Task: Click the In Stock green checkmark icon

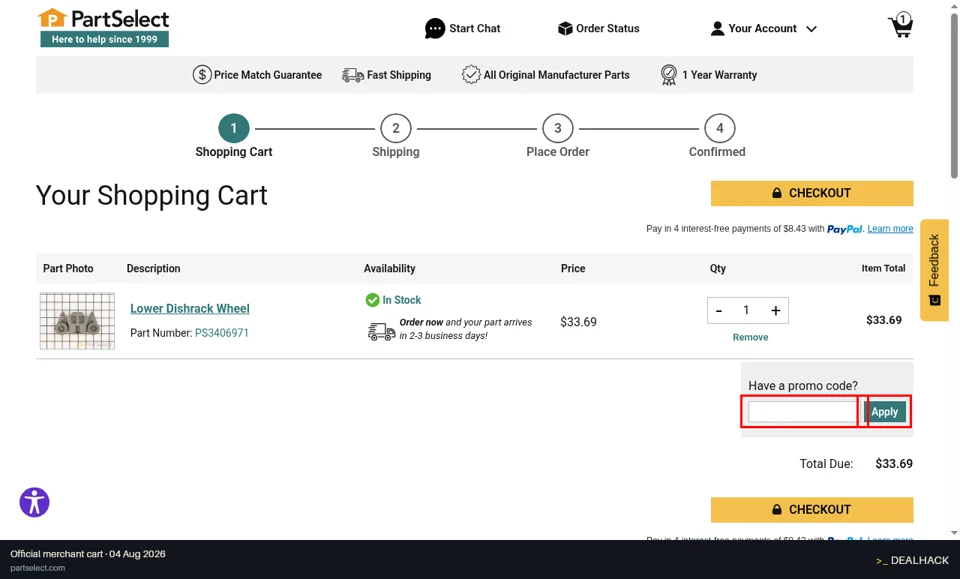Action: [372, 300]
